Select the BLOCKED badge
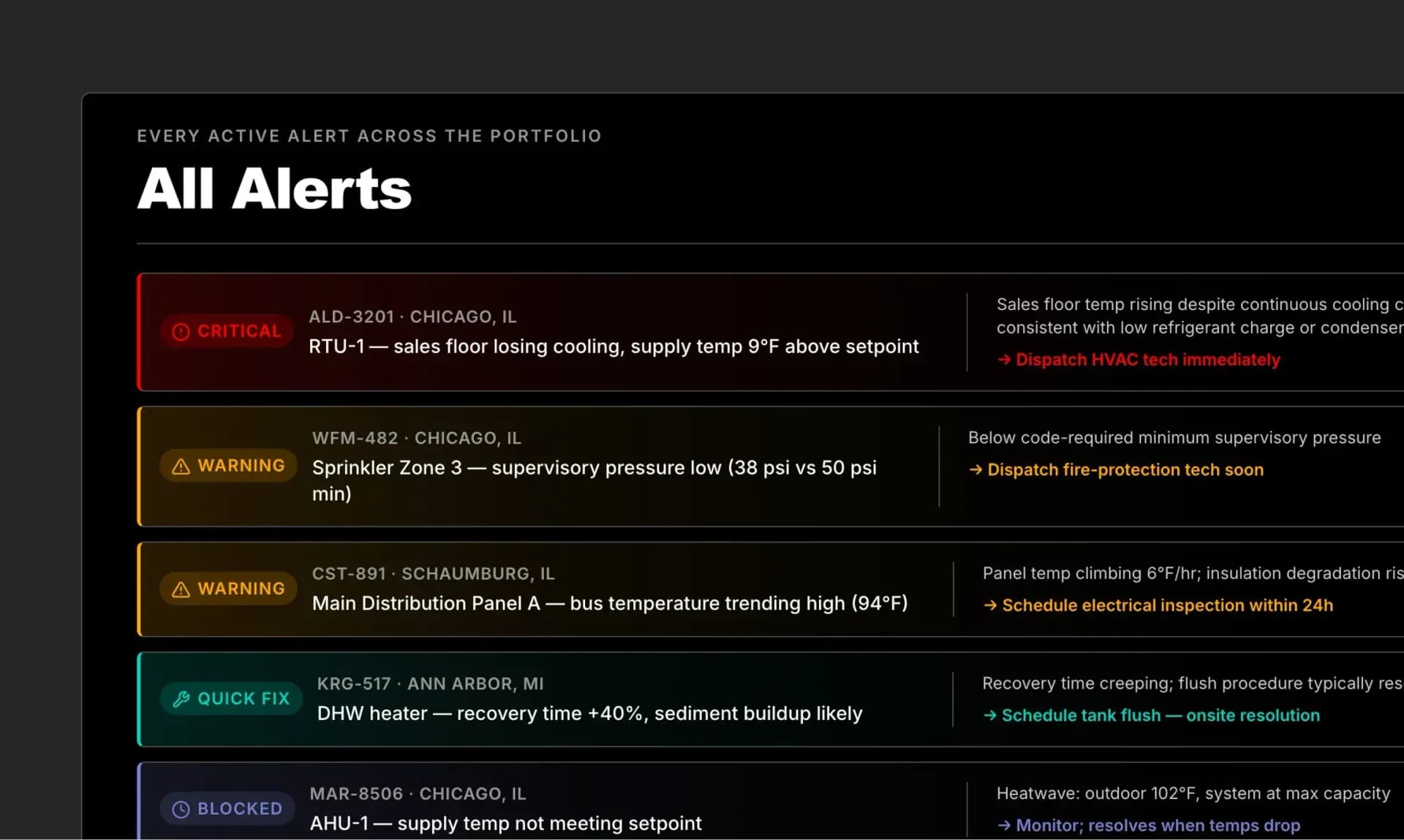The height and width of the screenshot is (840, 1404). (x=227, y=809)
